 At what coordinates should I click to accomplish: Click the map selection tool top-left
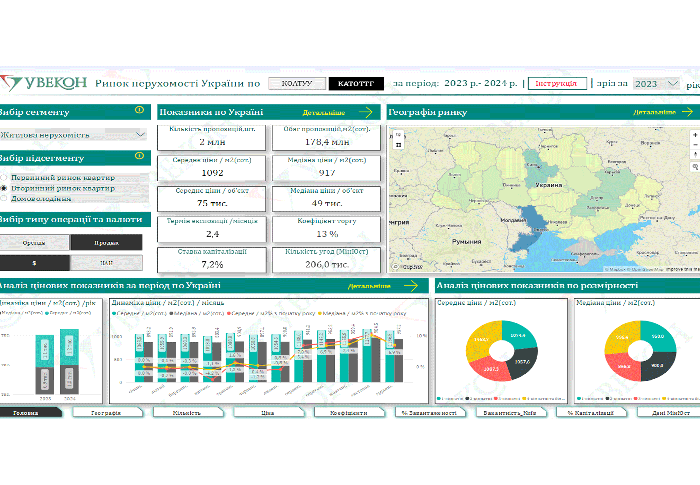click(399, 145)
